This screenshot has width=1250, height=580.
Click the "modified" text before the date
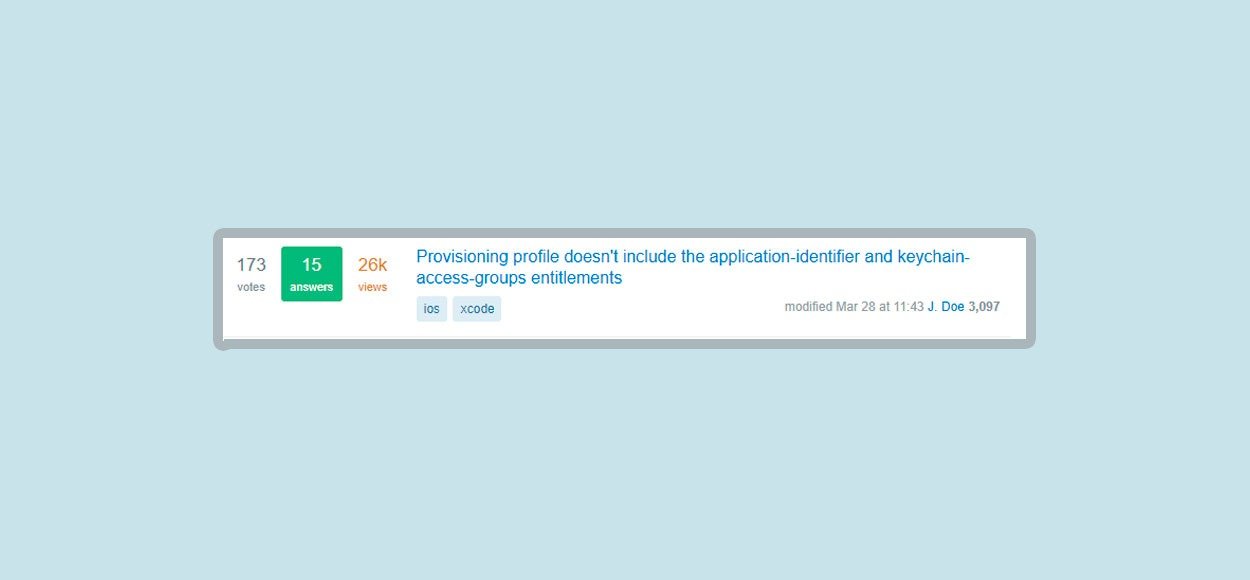coord(808,307)
